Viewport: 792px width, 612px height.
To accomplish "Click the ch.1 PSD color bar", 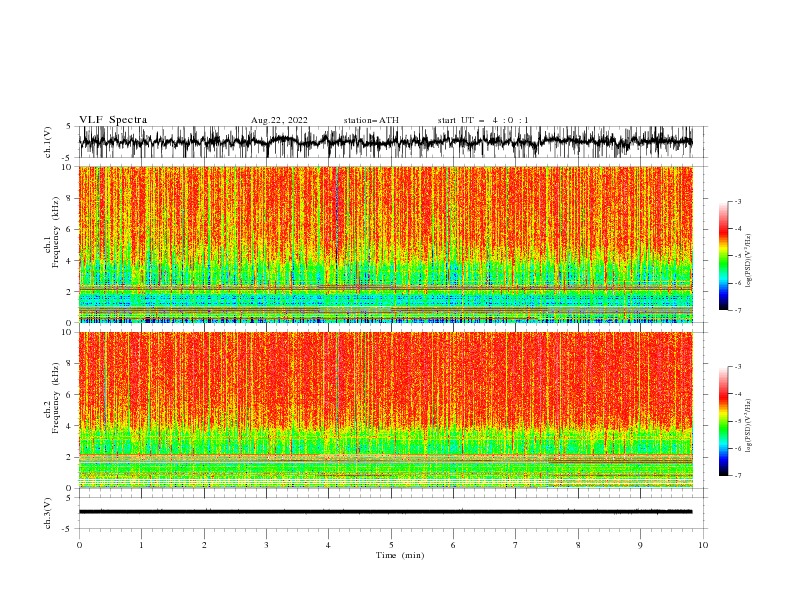I will 723,256.
